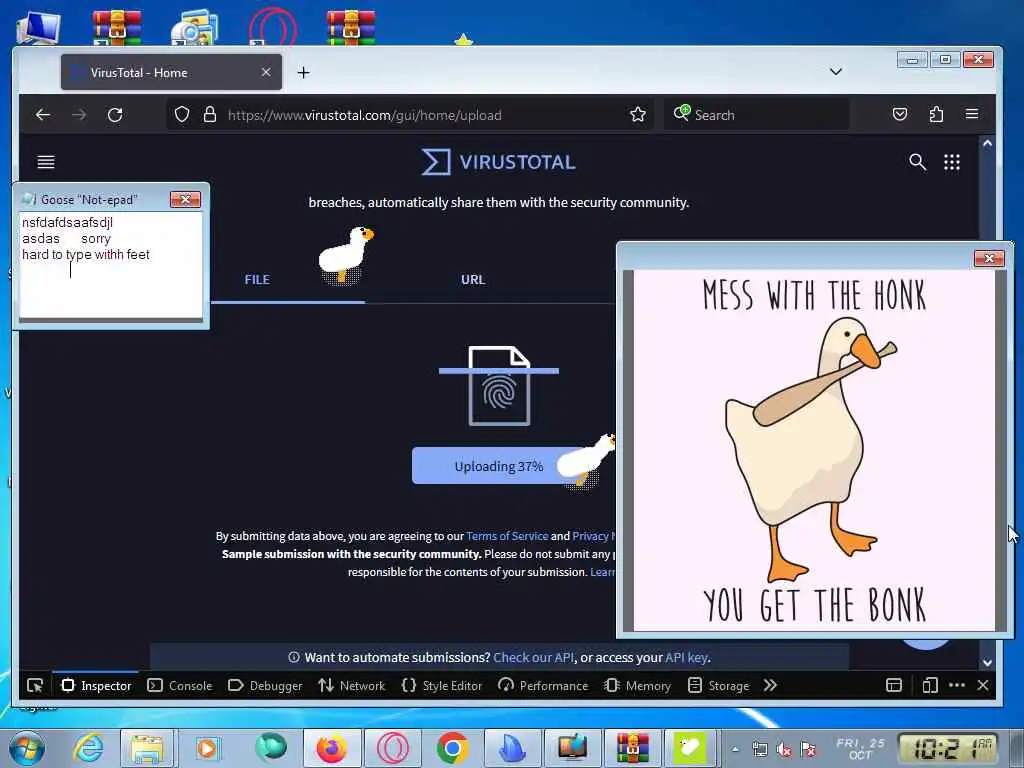
Task: Open a new browser tab
Action: click(x=303, y=72)
